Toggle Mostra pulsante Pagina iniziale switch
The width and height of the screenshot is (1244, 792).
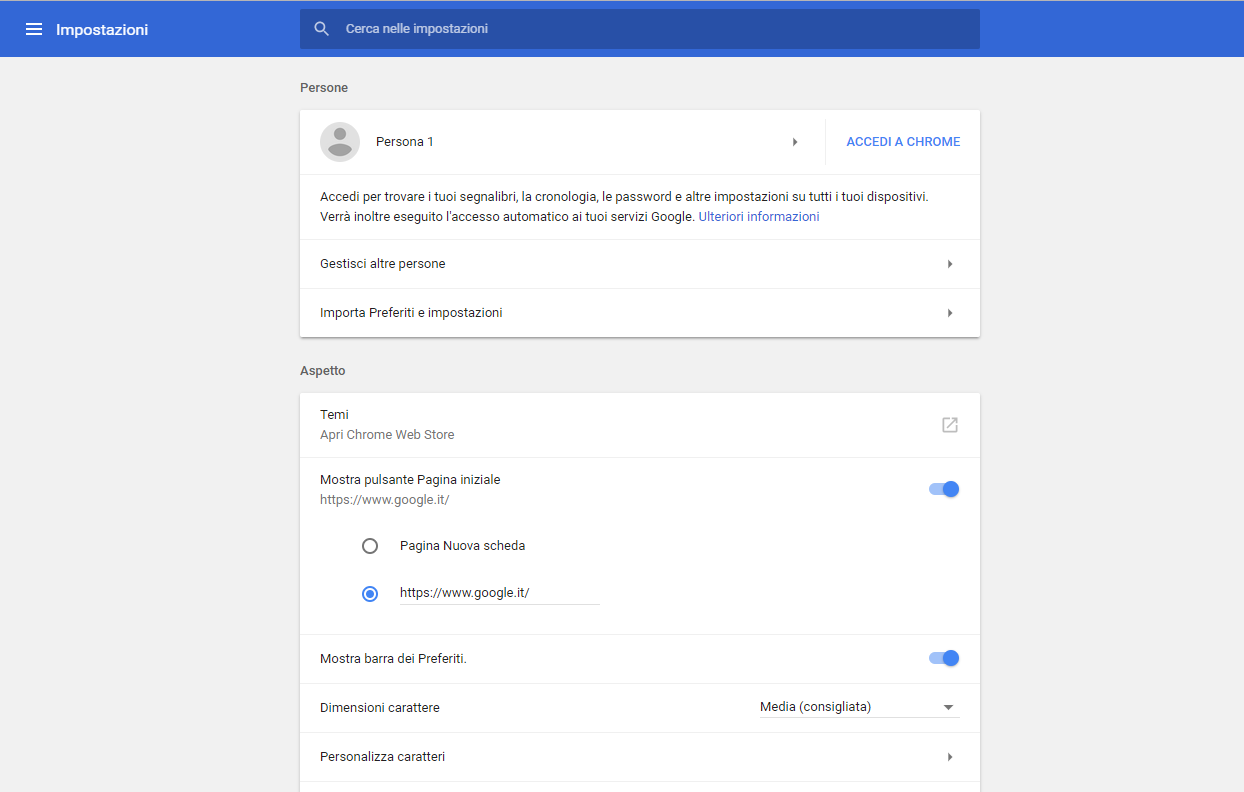[x=944, y=489]
